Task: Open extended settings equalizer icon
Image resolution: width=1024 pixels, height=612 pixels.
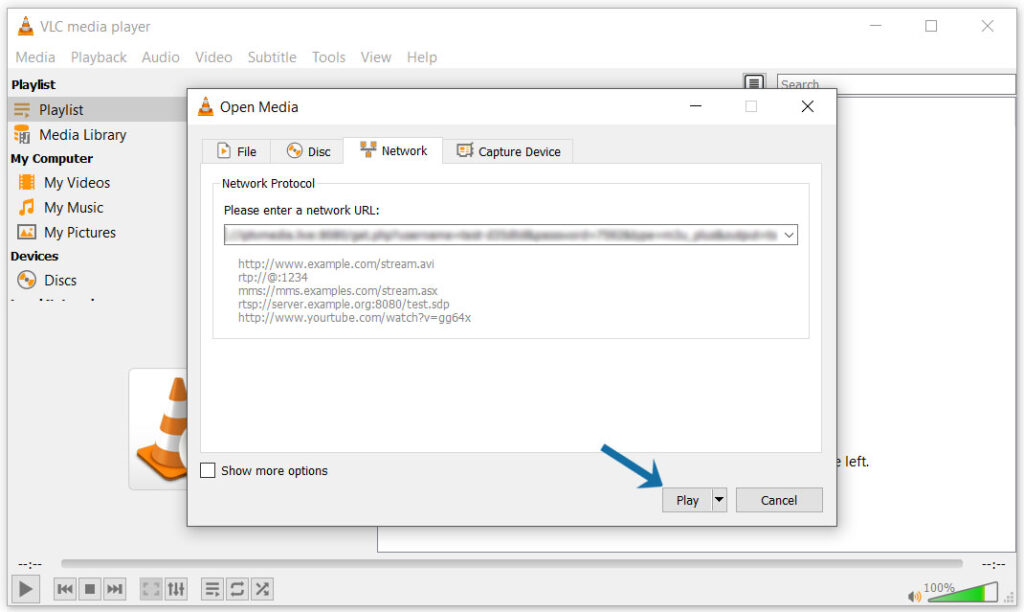Action: (176, 589)
